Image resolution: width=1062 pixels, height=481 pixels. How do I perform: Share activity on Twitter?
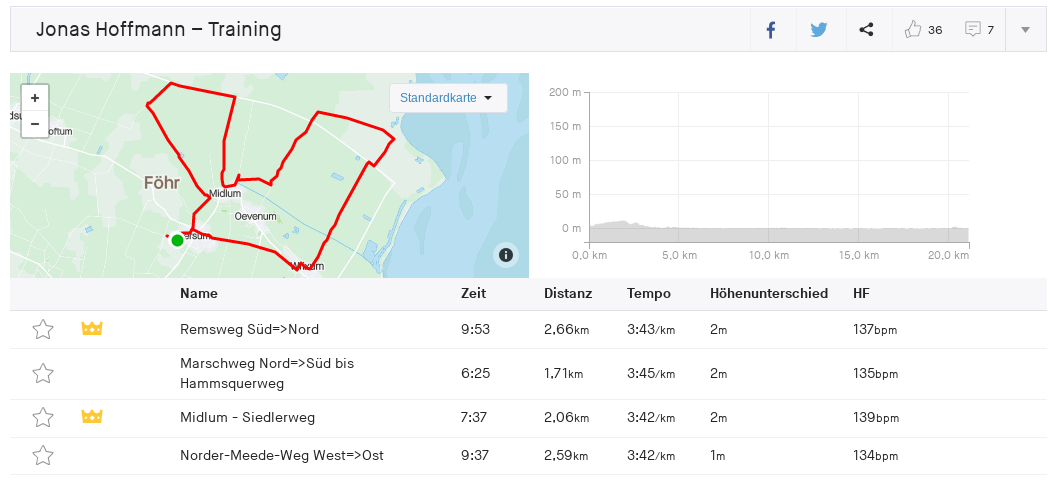click(819, 30)
